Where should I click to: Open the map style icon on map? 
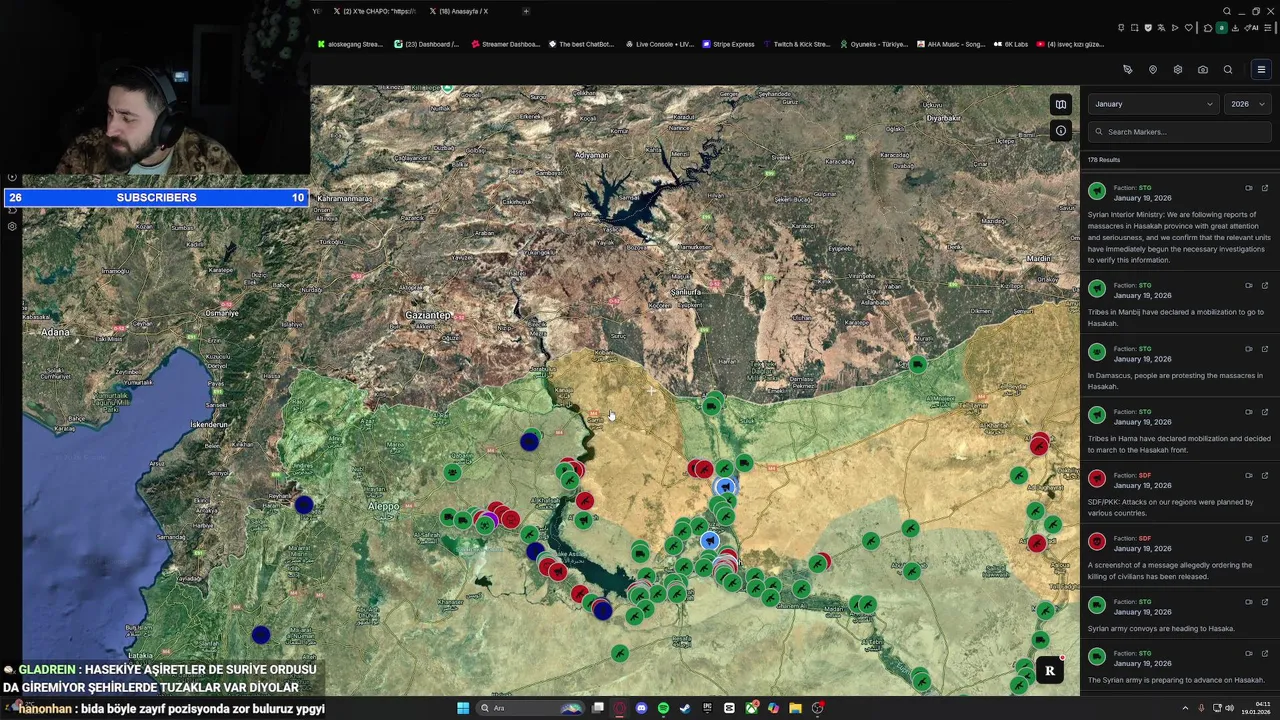click(1061, 104)
